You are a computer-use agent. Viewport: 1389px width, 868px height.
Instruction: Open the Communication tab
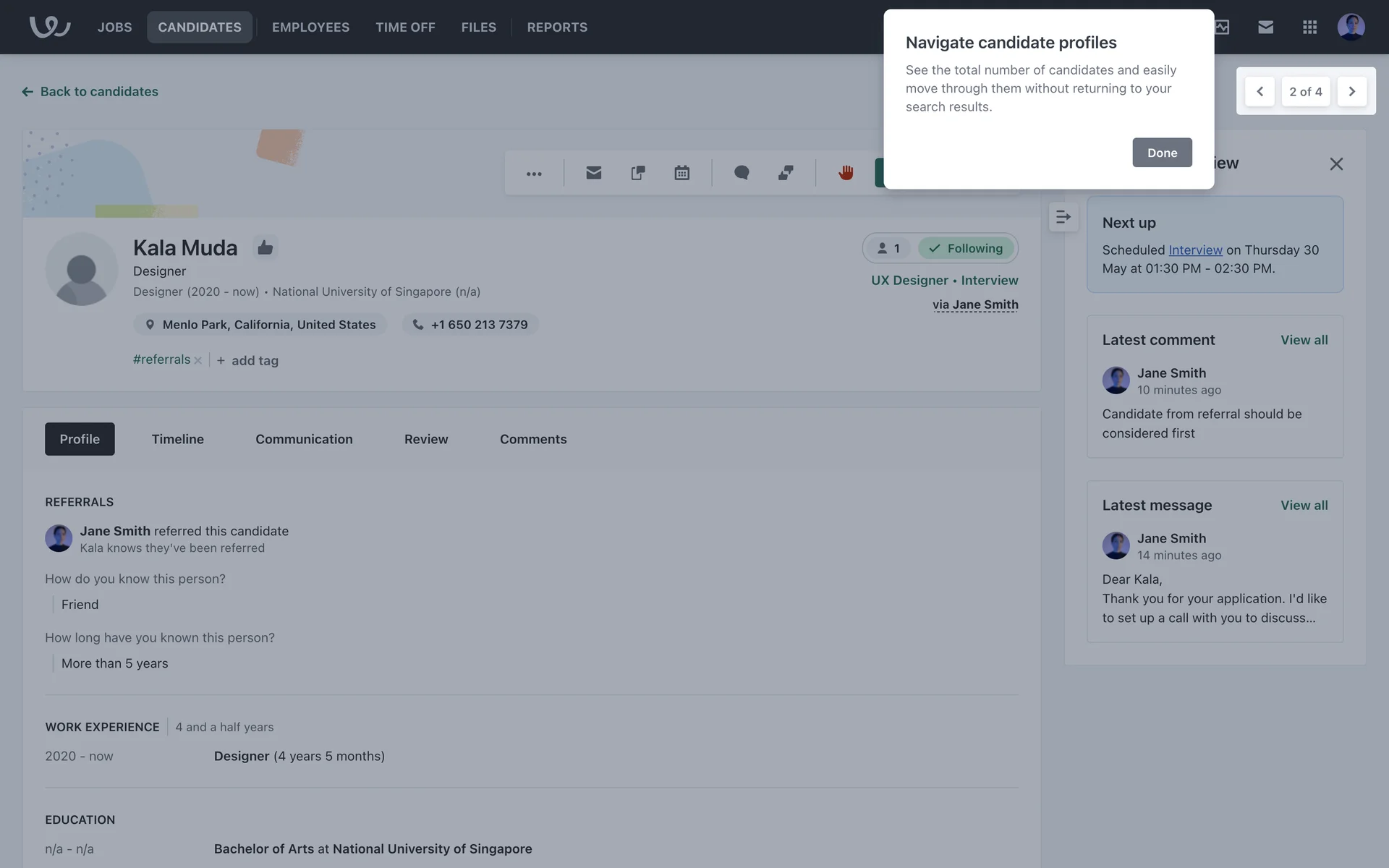(x=304, y=439)
